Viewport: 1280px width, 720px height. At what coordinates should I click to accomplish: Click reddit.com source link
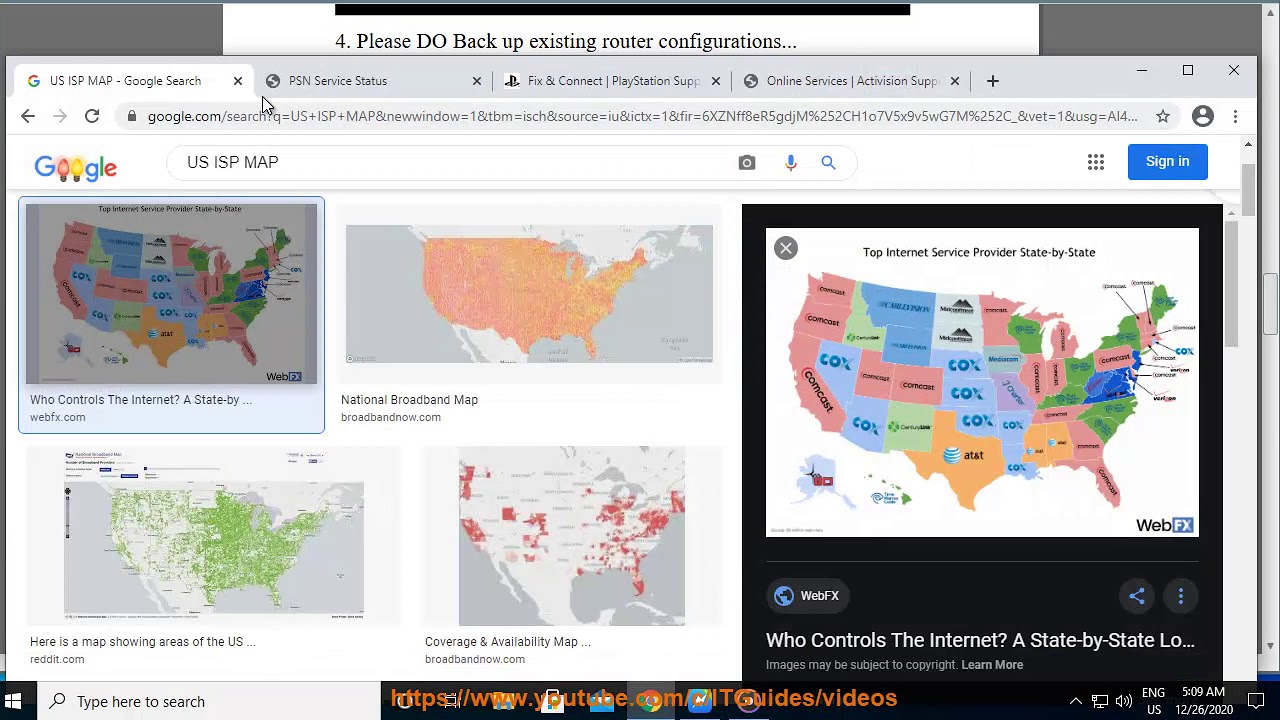coord(57,659)
